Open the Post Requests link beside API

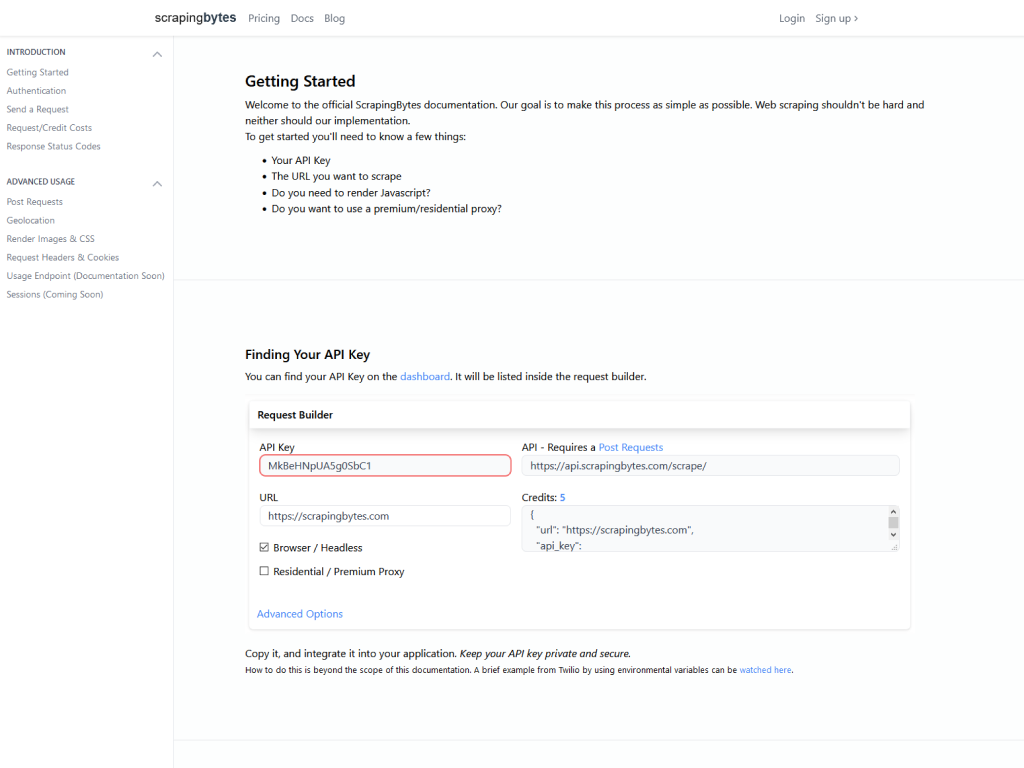tap(630, 448)
